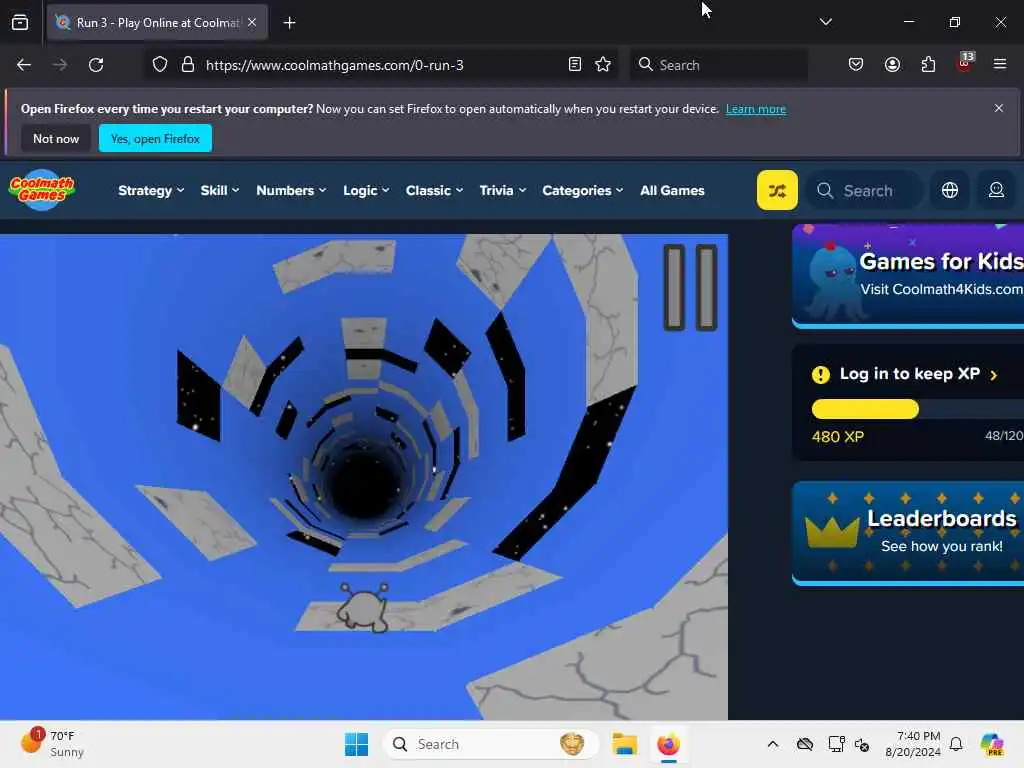Screen dimensions: 1024x768
Task: Expand the Logic menu
Action: point(366,191)
